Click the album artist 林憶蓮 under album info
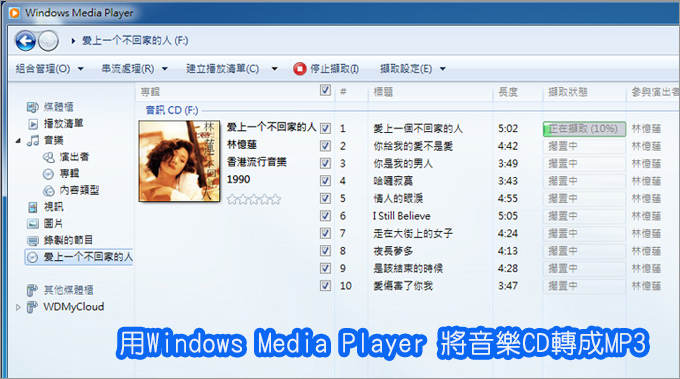Screen dimensions: 680x379 coord(242,144)
